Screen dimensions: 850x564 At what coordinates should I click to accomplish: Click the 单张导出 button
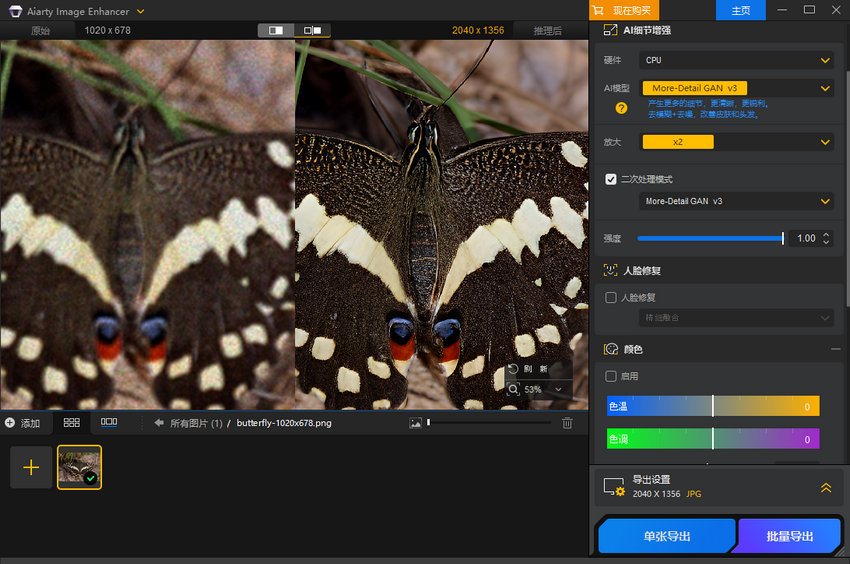click(x=666, y=536)
